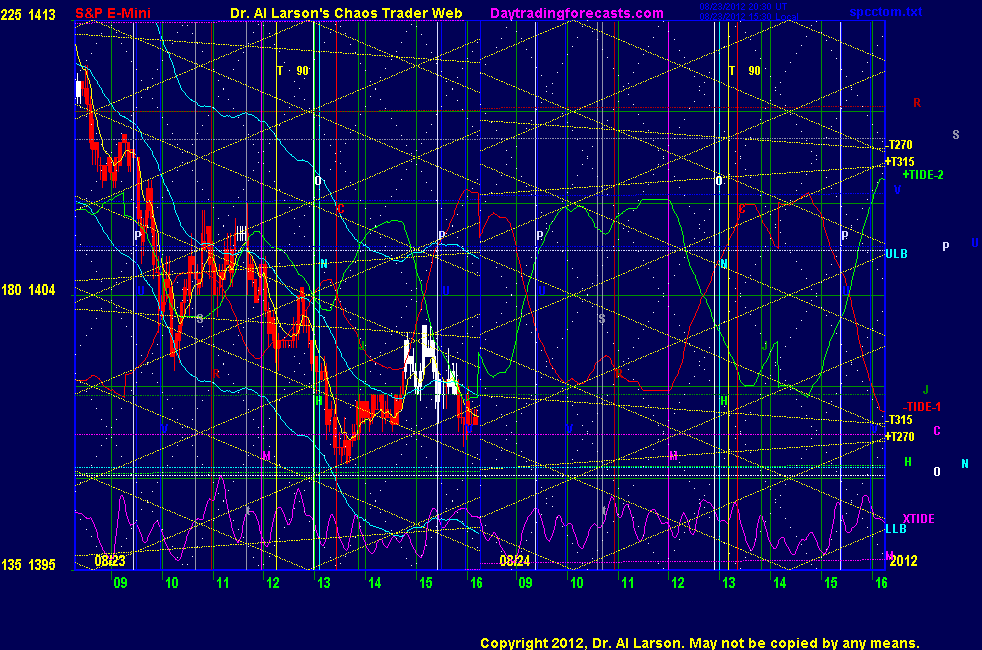Select the -T270 line label

pos(900,145)
